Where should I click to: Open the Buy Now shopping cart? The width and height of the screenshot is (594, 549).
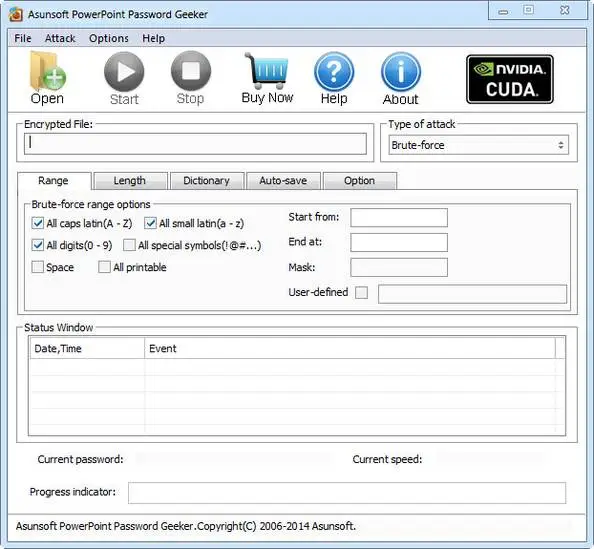(x=267, y=70)
